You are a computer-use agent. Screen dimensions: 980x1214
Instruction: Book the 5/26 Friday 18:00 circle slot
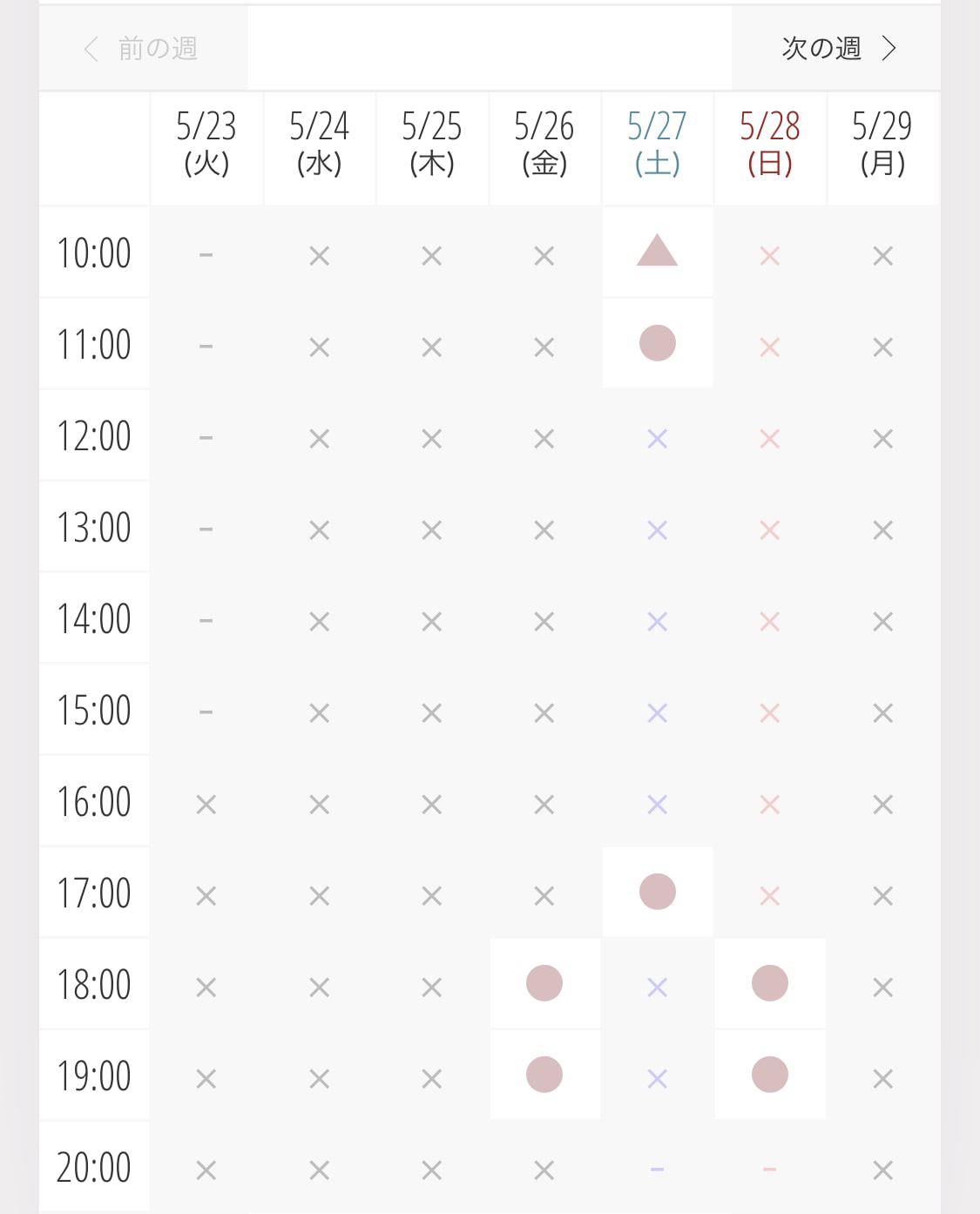[x=544, y=983]
